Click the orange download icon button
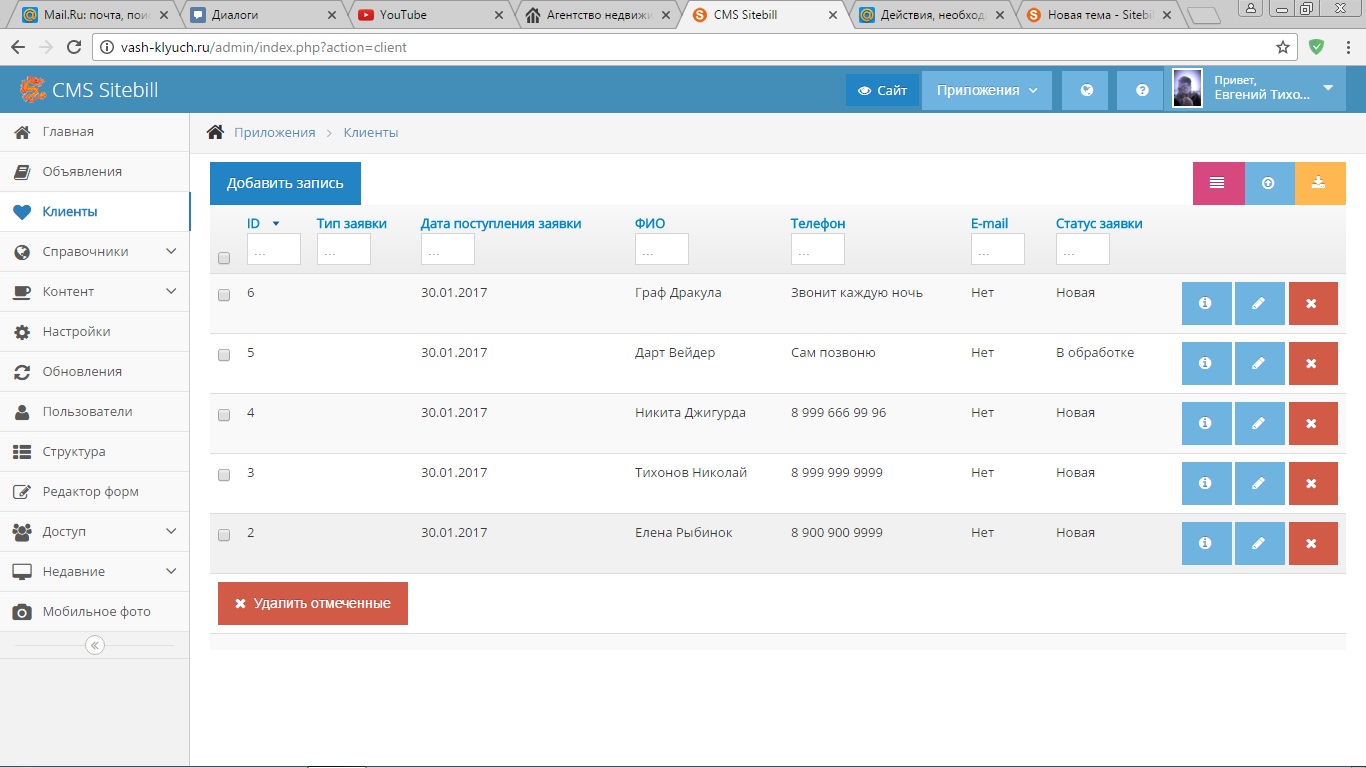The height and width of the screenshot is (768, 1366). (x=1319, y=183)
